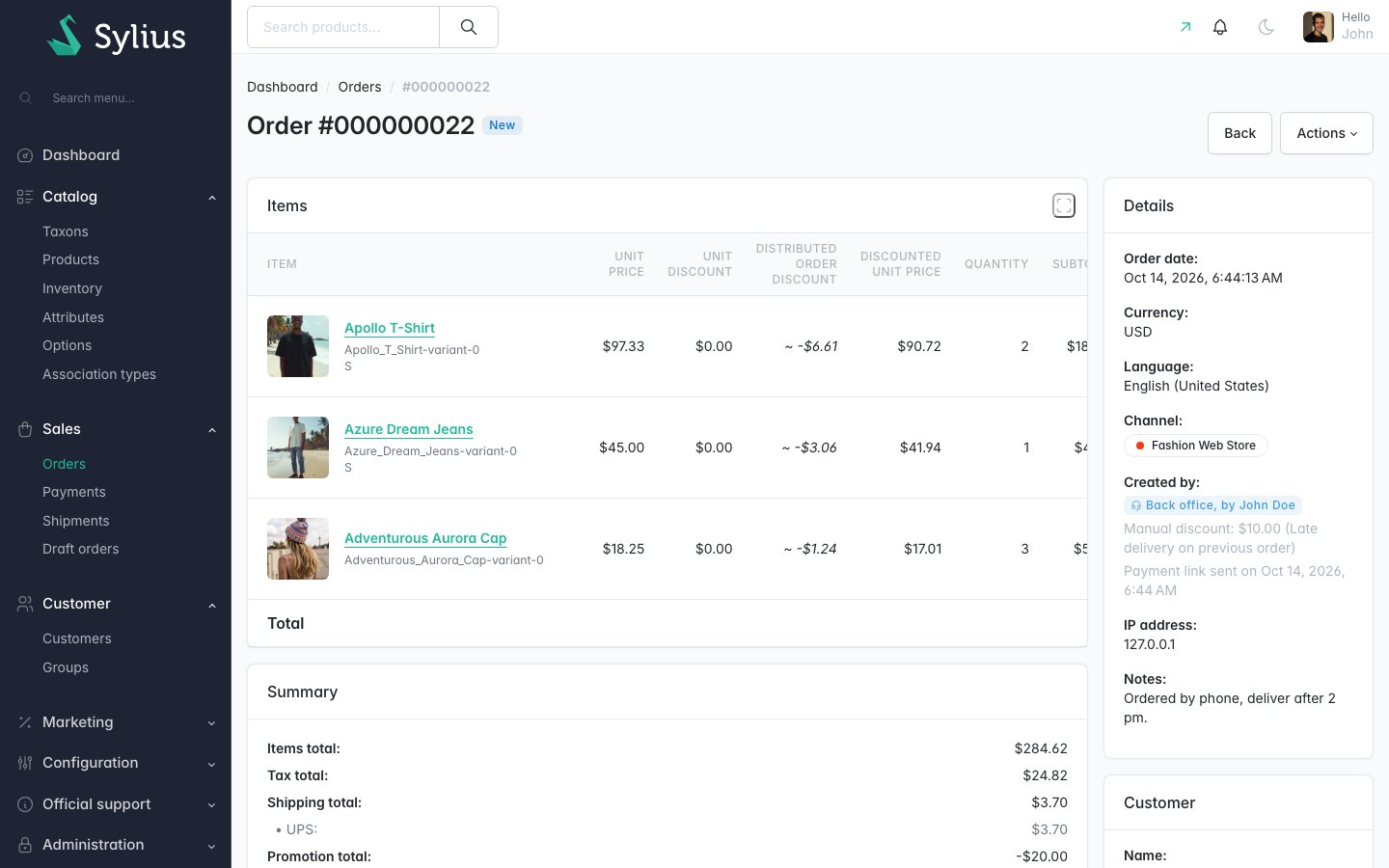Click the Azure Dream Jeans thumbnail

coord(298,448)
